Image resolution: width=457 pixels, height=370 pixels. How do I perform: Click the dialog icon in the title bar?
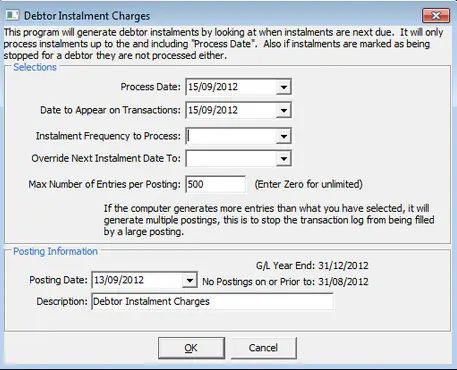tap(13, 15)
